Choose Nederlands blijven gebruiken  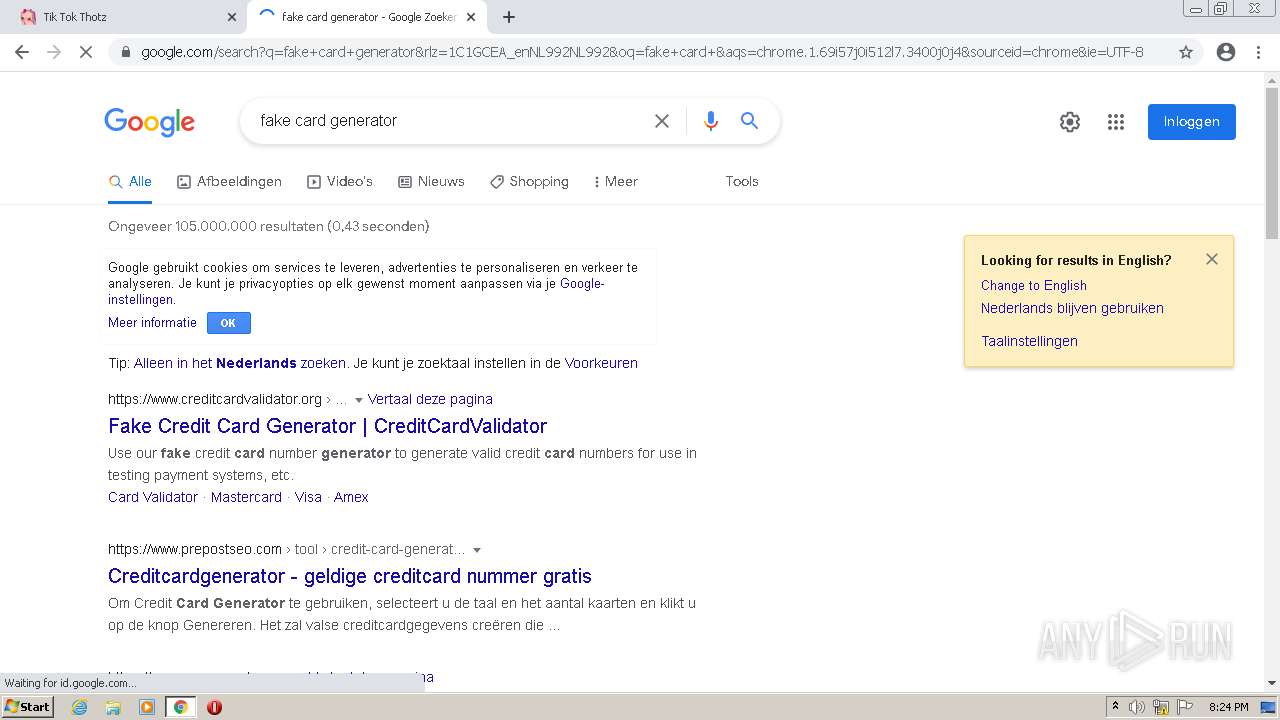pyautogui.click(x=1072, y=308)
